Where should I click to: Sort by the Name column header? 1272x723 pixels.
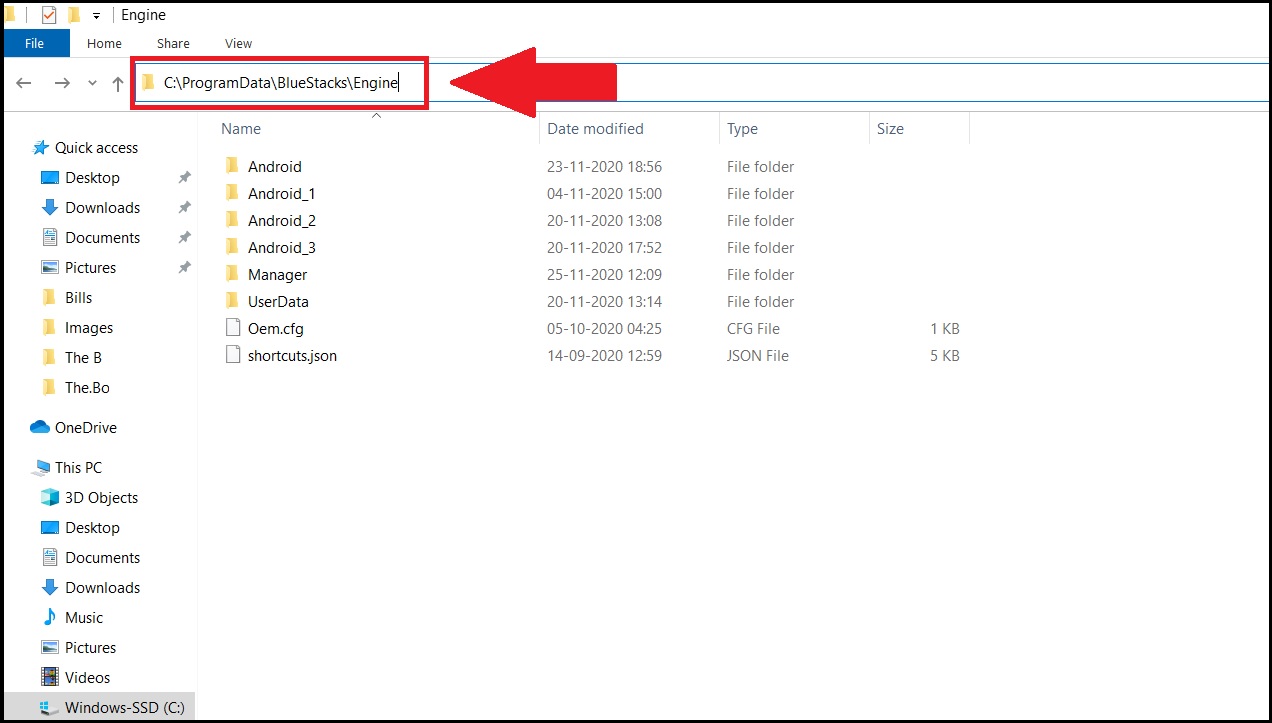241,128
